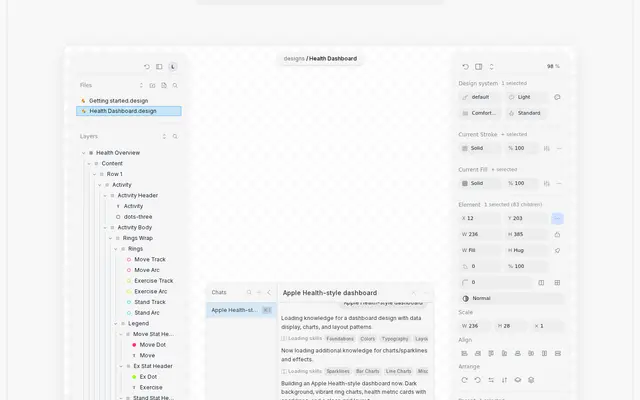
Task: Click the Current Fill Solid color swatch
Action: coord(464,183)
